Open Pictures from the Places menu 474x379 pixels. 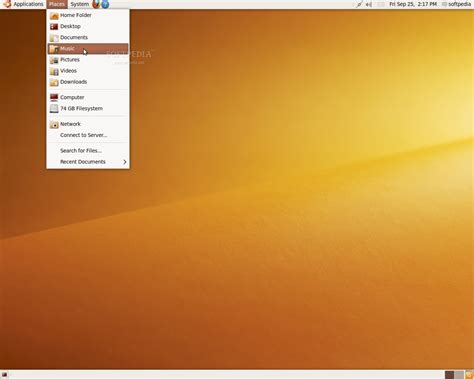[88, 60]
